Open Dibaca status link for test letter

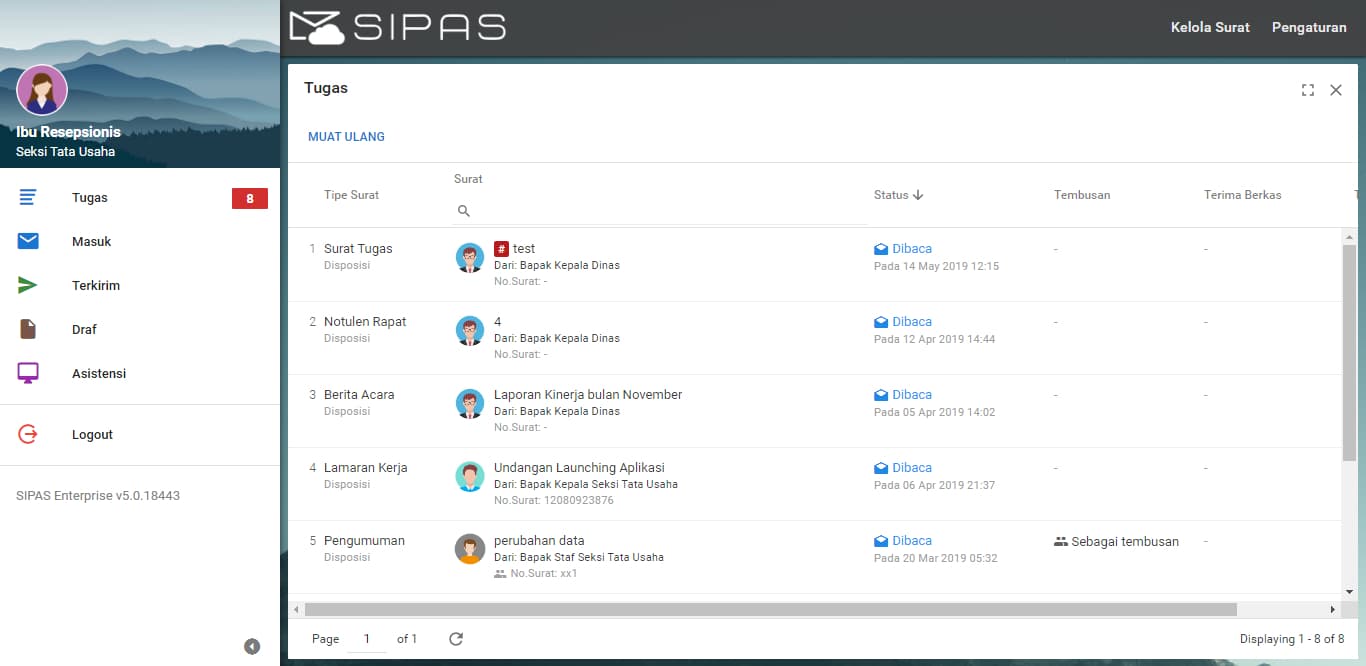coord(911,249)
